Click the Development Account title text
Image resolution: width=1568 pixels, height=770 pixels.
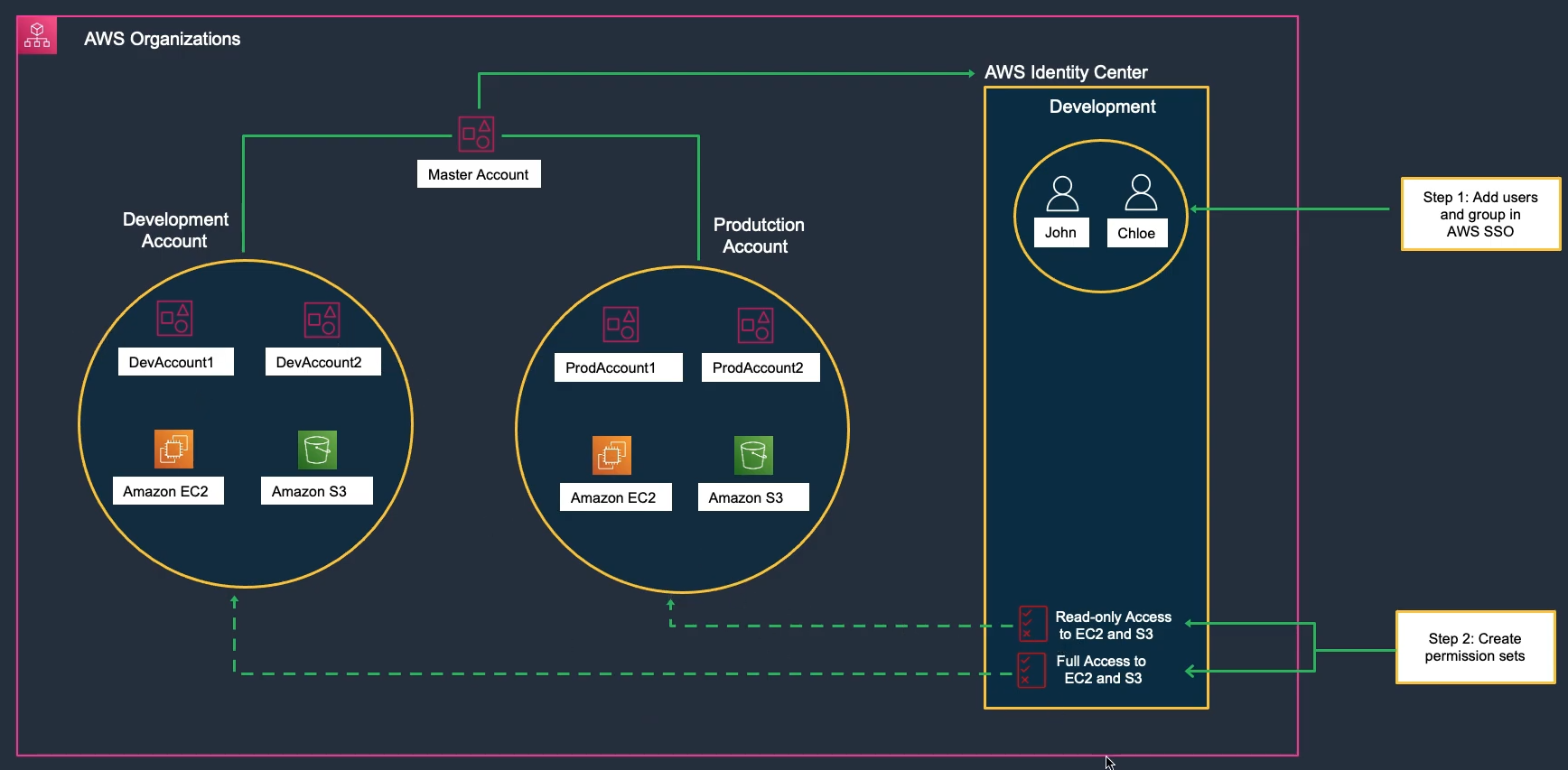(175, 230)
